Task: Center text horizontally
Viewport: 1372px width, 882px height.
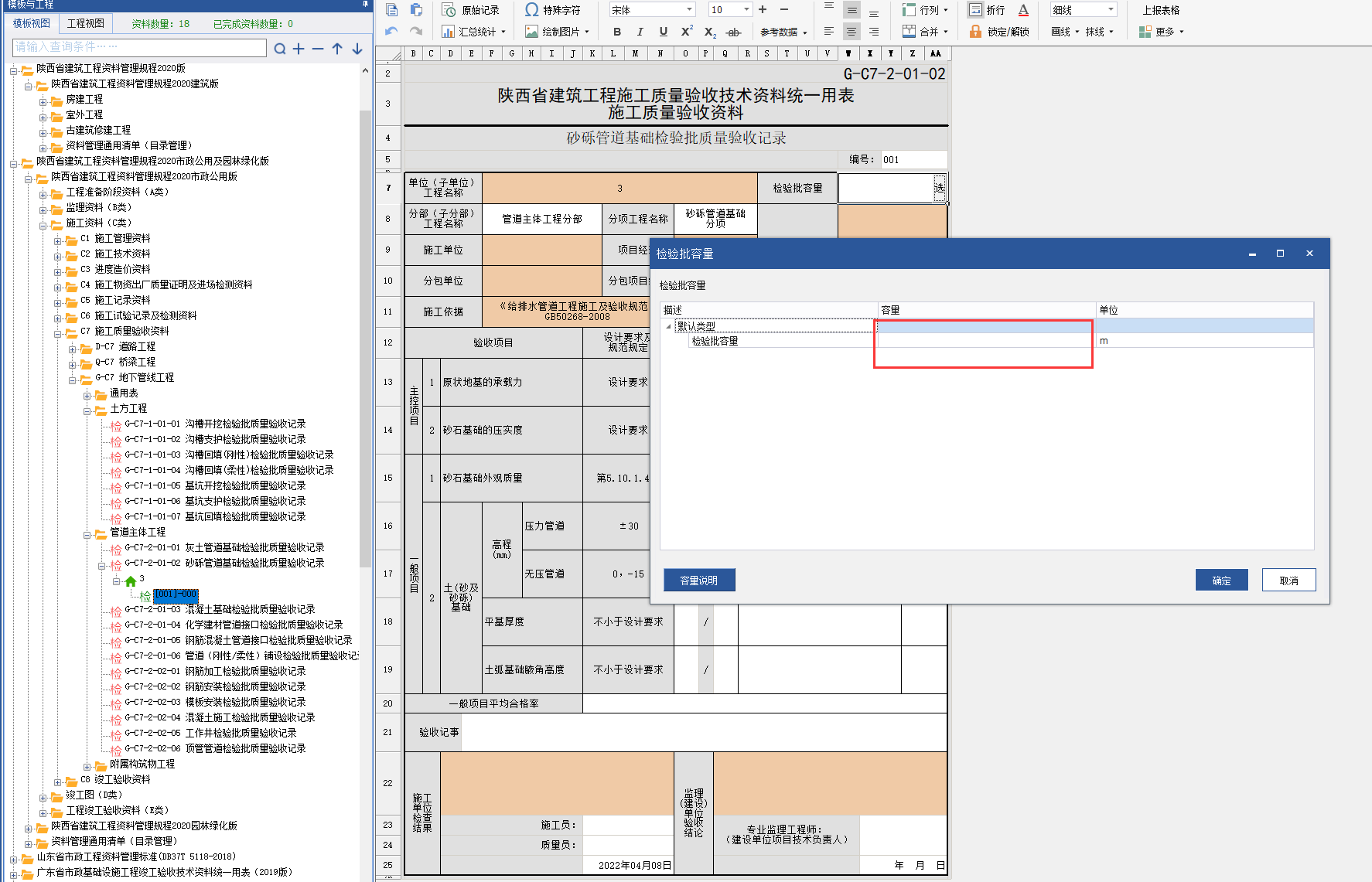Action: tap(852, 32)
